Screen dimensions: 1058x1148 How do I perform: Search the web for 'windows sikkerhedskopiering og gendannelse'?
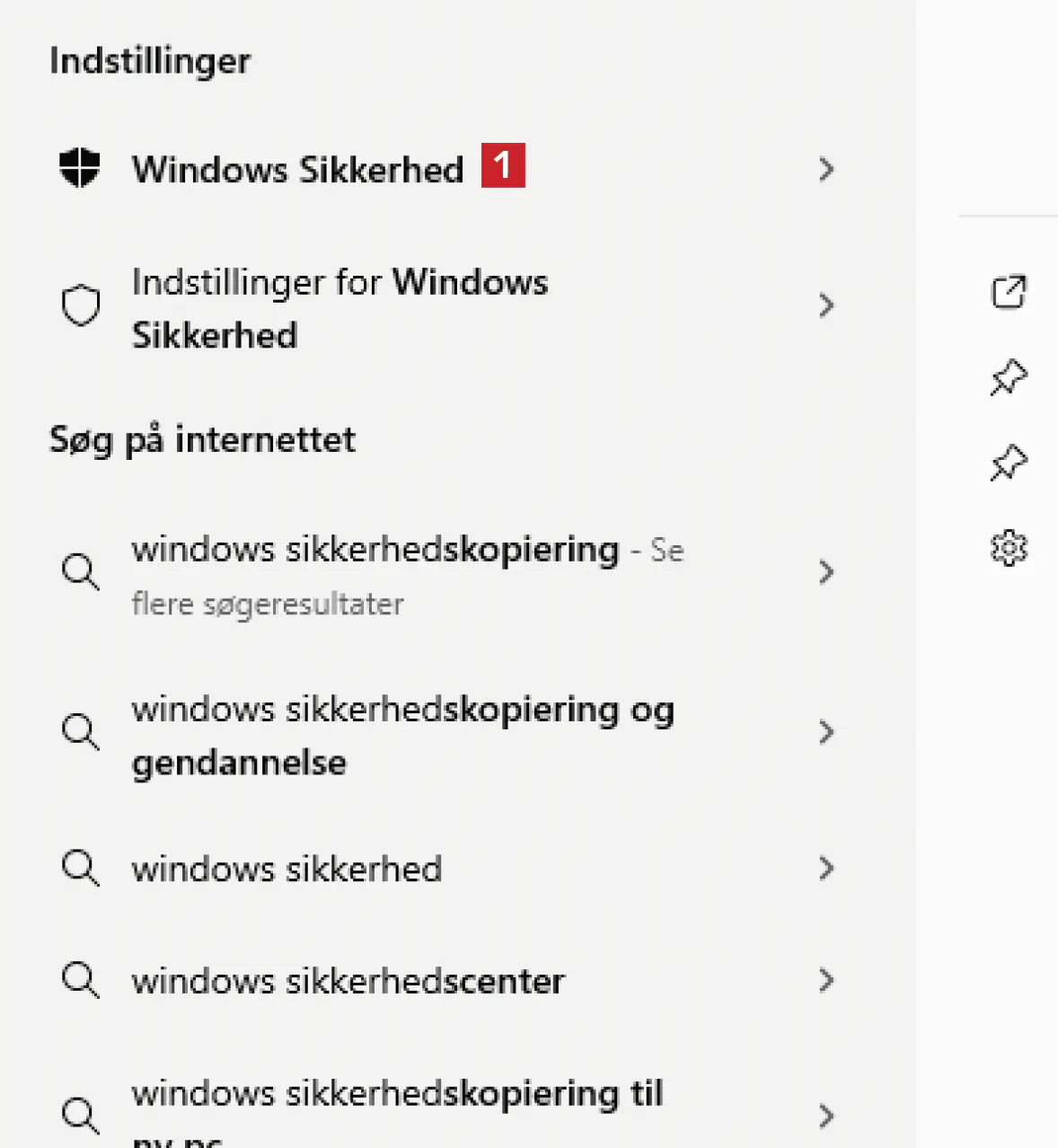401,736
